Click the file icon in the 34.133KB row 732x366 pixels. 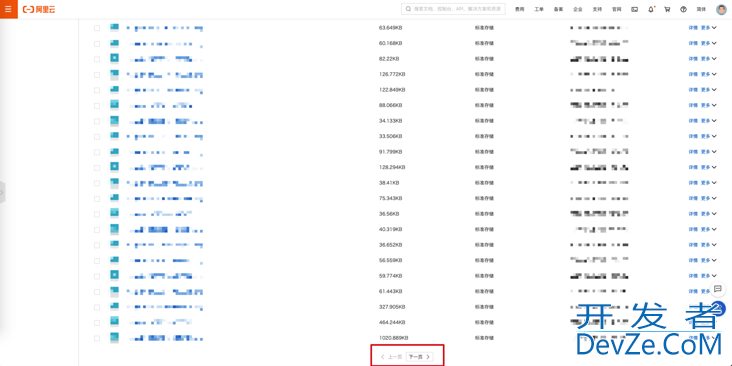pos(114,121)
